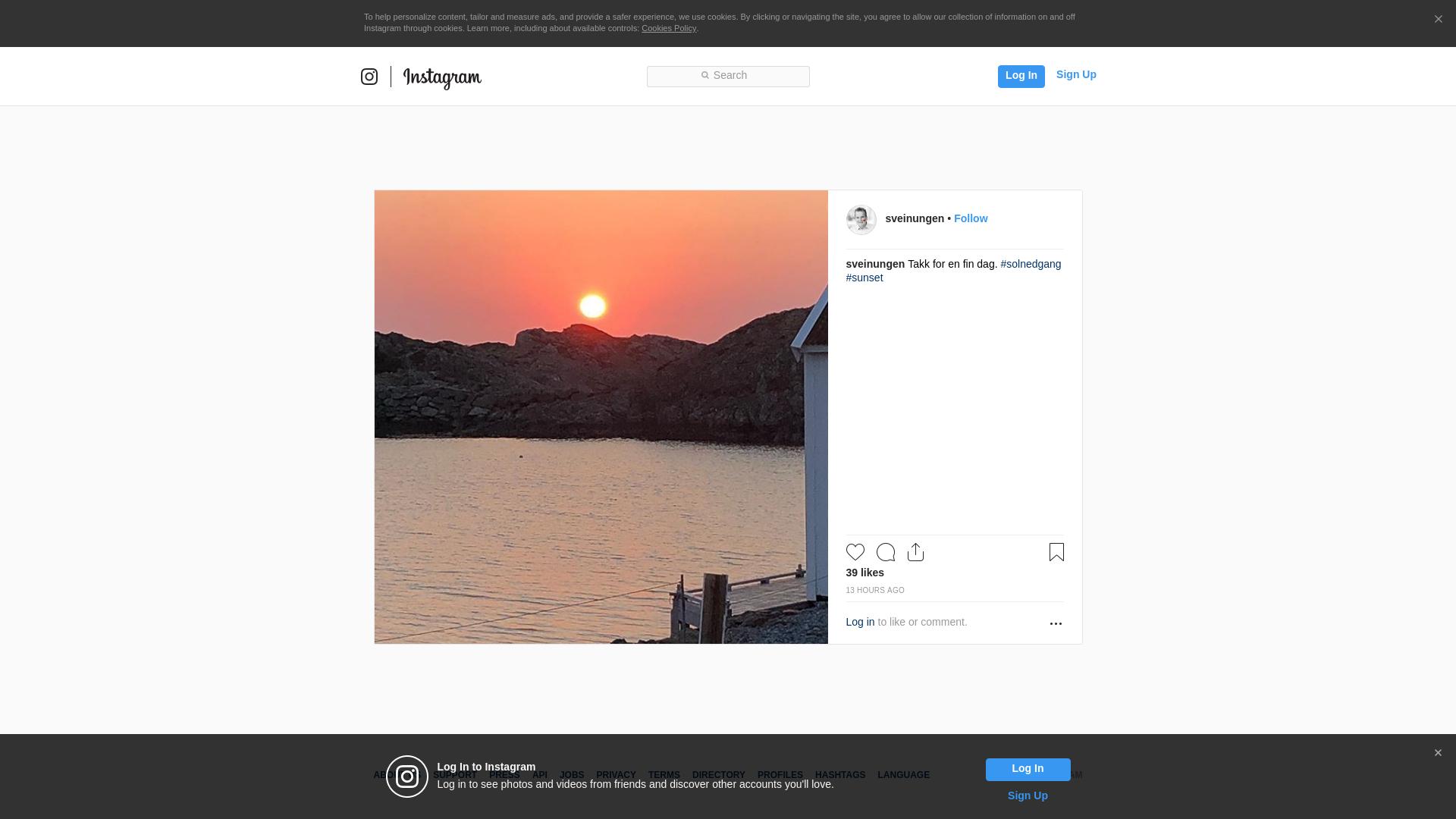Image resolution: width=1456 pixels, height=819 pixels.
Task: Dismiss the cookie notice banner
Action: (x=1438, y=20)
